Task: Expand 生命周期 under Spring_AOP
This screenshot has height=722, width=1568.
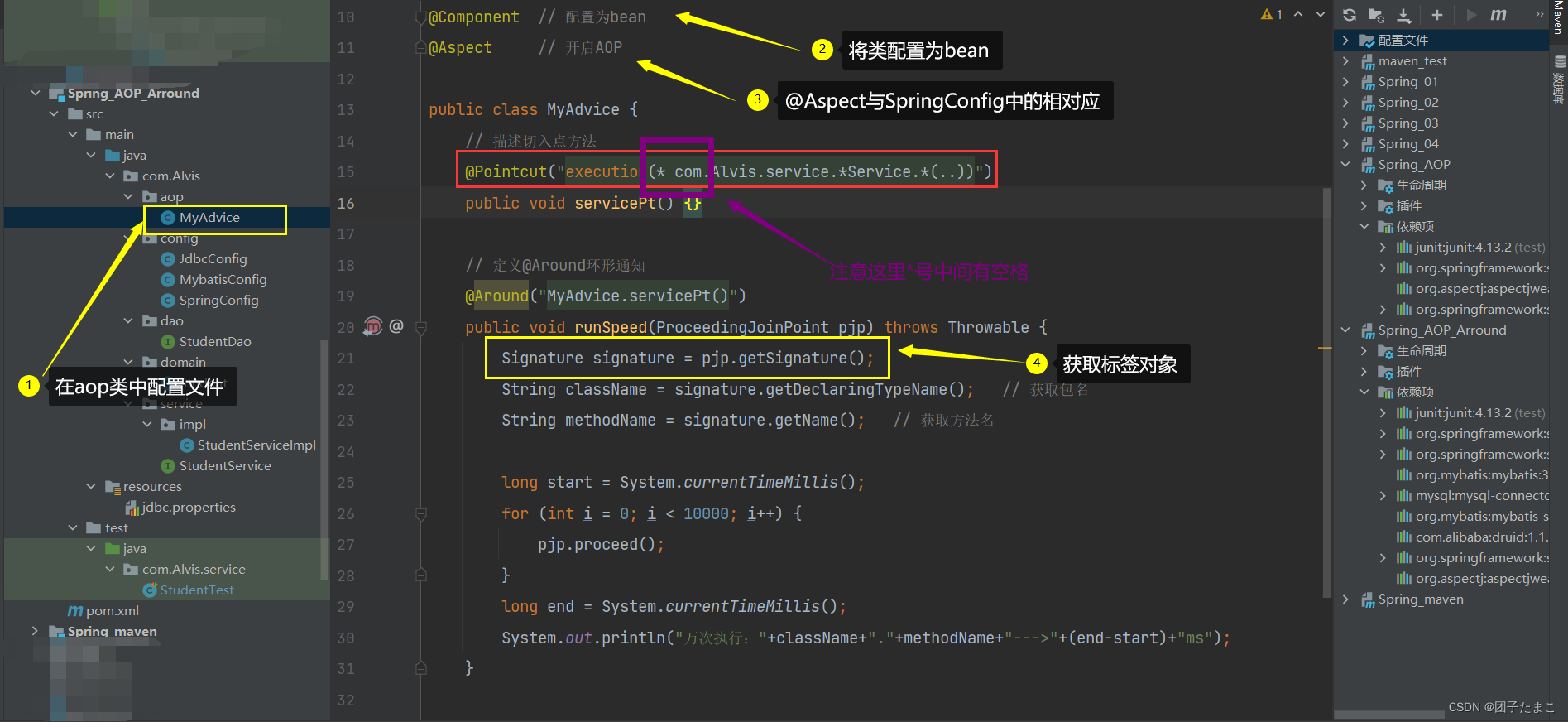Action: coord(1364,185)
